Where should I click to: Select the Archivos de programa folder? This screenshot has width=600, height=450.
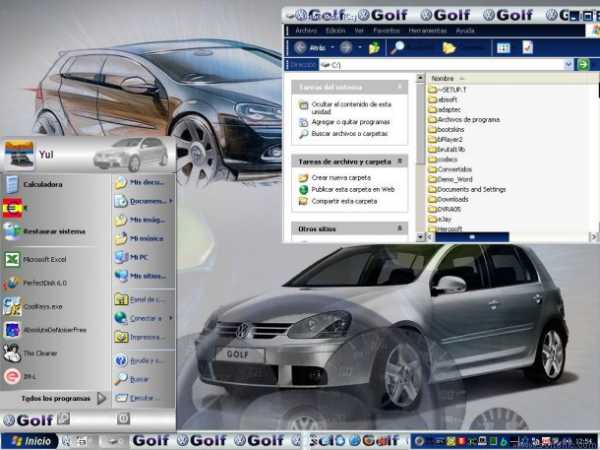pyautogui.click(x=464, y=119)
